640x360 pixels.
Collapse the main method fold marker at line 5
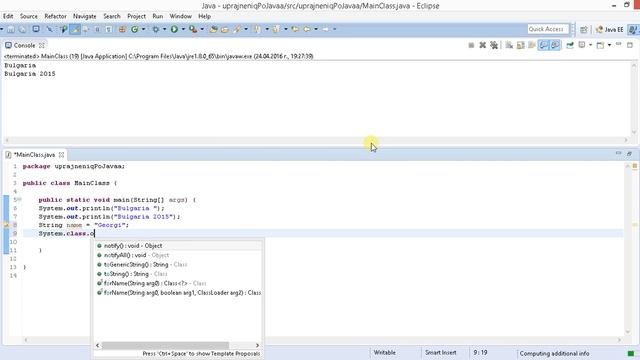click(x=19, y=199)
